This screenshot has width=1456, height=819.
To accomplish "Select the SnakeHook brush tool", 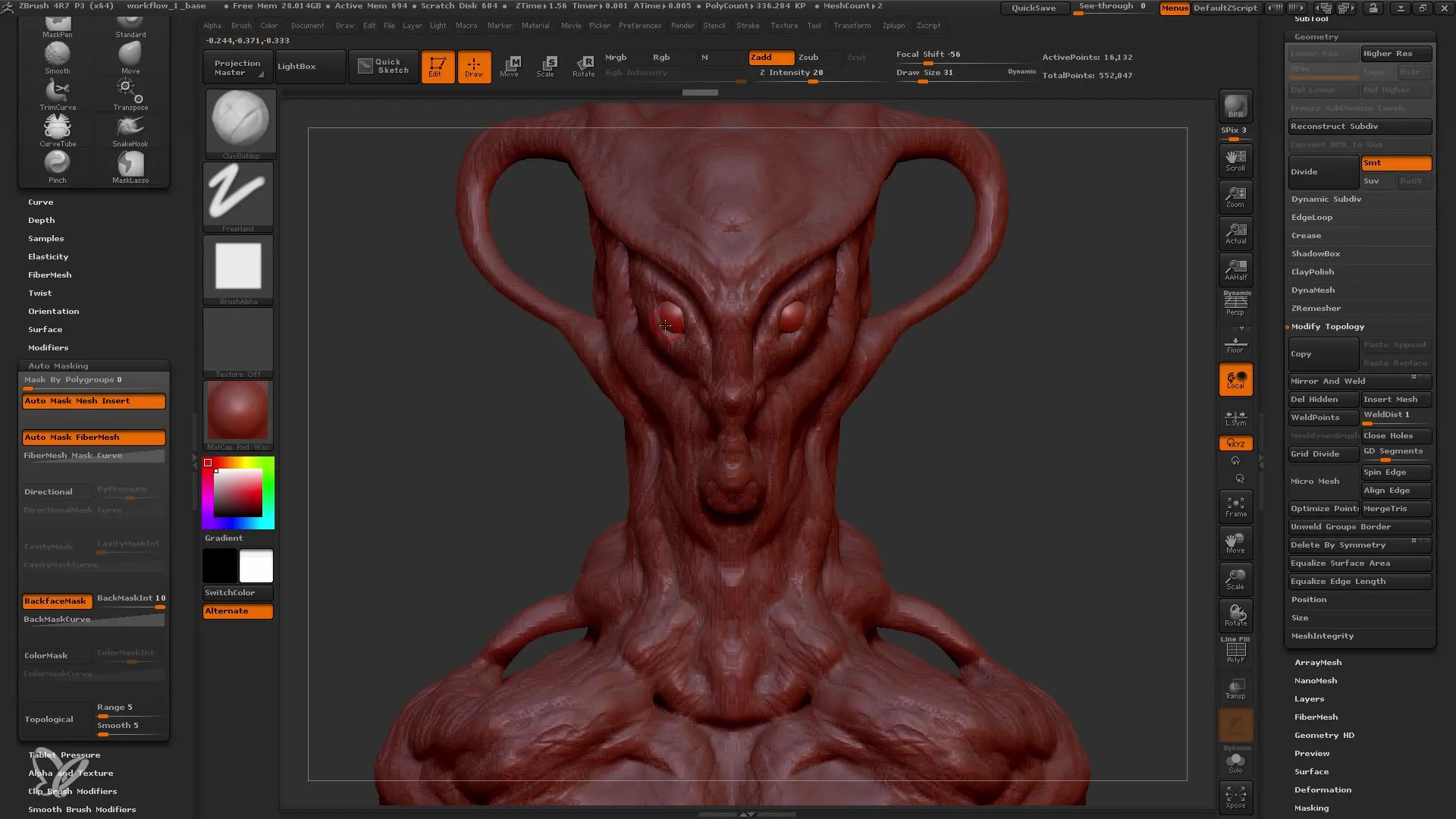I will tap(130, 127).
